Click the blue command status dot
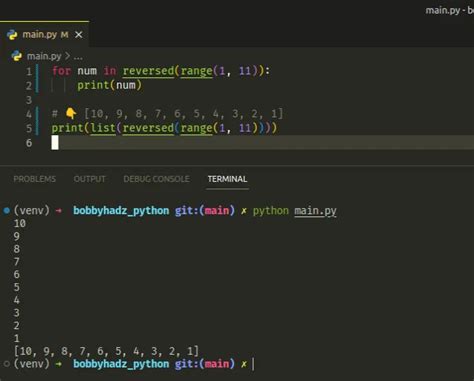The height and width of the screenshot is (381, 474). pyautogui.click(x=6, y=211)
